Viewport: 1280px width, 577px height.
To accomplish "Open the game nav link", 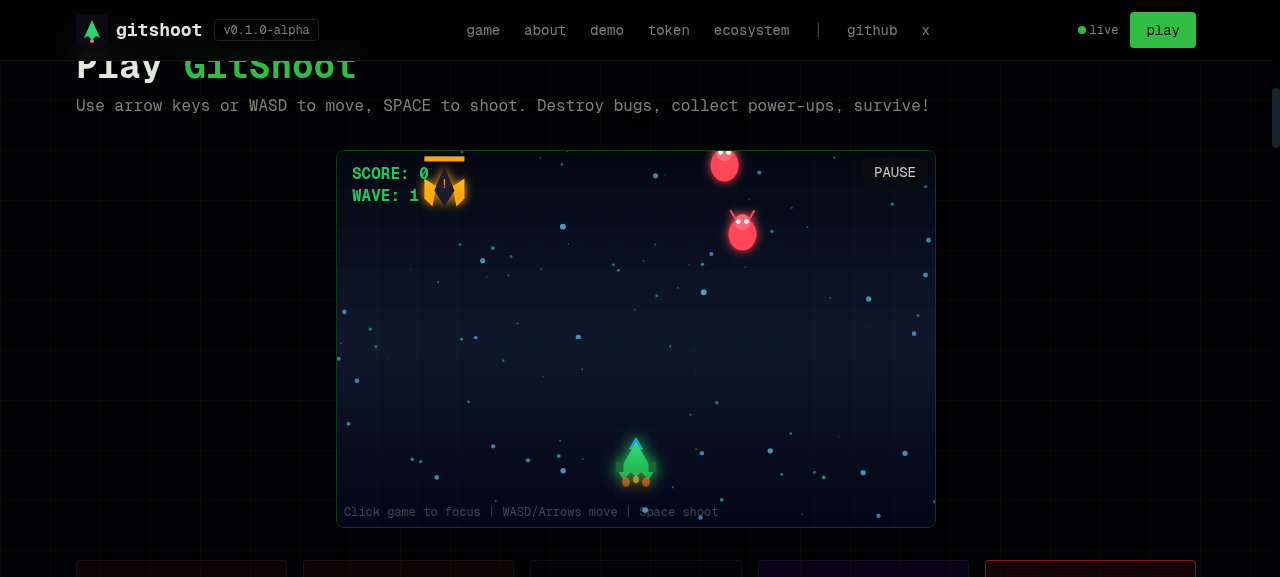I will click(x=483, y=30).
